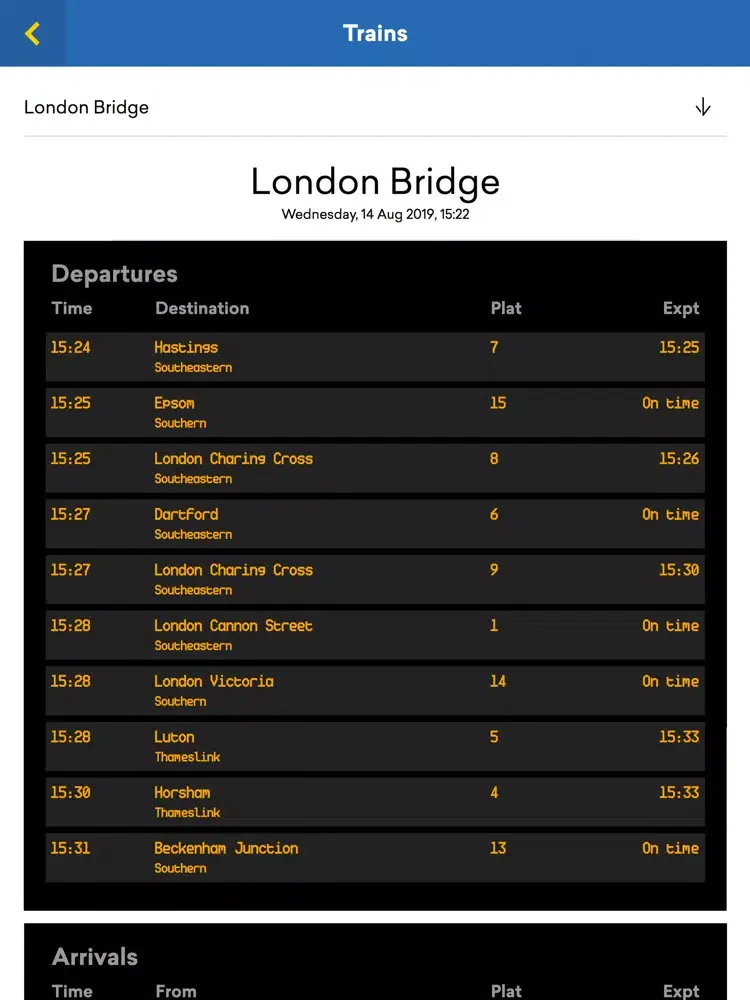Screen dimensions: 750x1000
Task: Click the departures Plat column header
Action: coord(506,308)
